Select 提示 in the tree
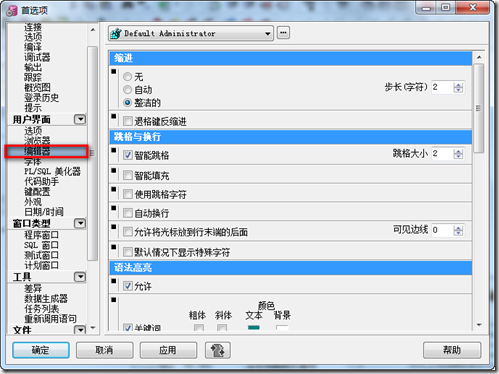499x374 pixels. (33, 108)
